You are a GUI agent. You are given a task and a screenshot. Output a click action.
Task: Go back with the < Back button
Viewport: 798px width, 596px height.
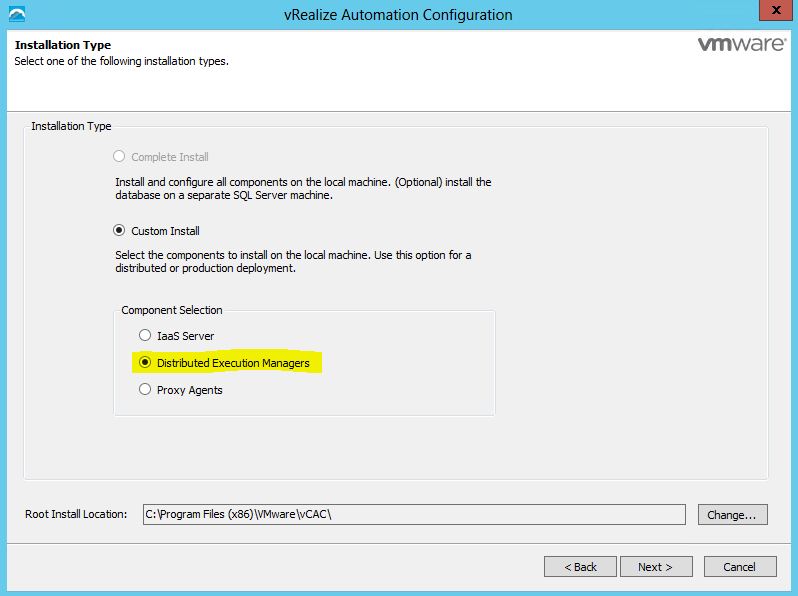tap(580, 566)
